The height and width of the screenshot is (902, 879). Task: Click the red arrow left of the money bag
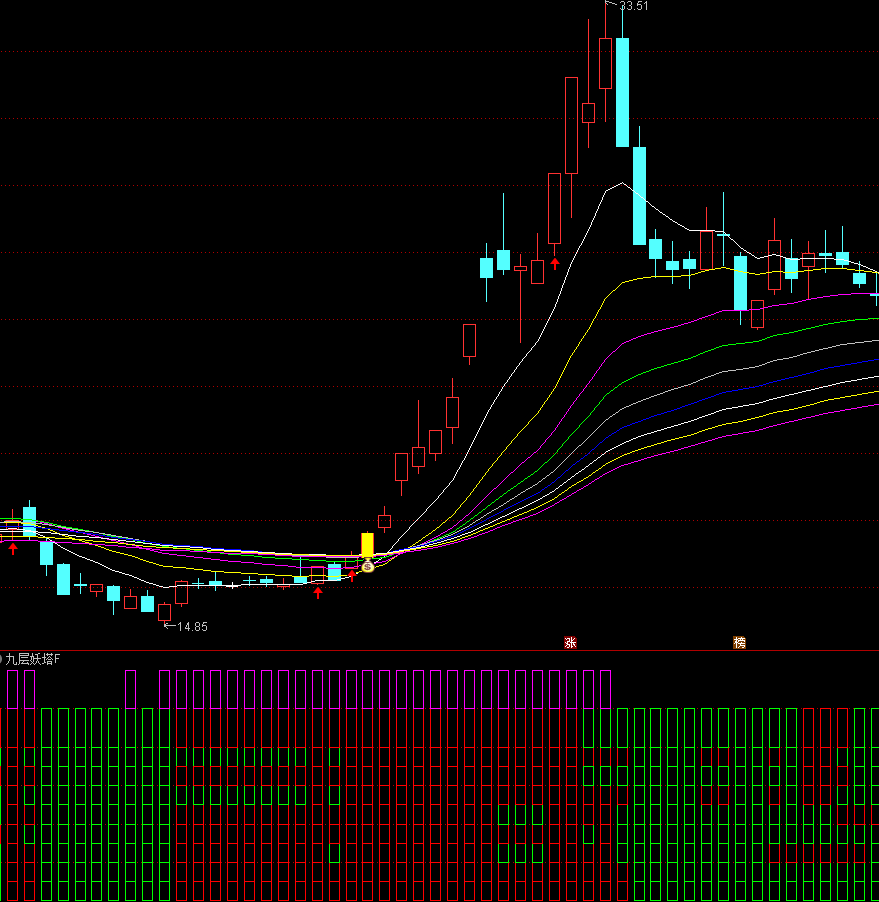coord(352,575)
